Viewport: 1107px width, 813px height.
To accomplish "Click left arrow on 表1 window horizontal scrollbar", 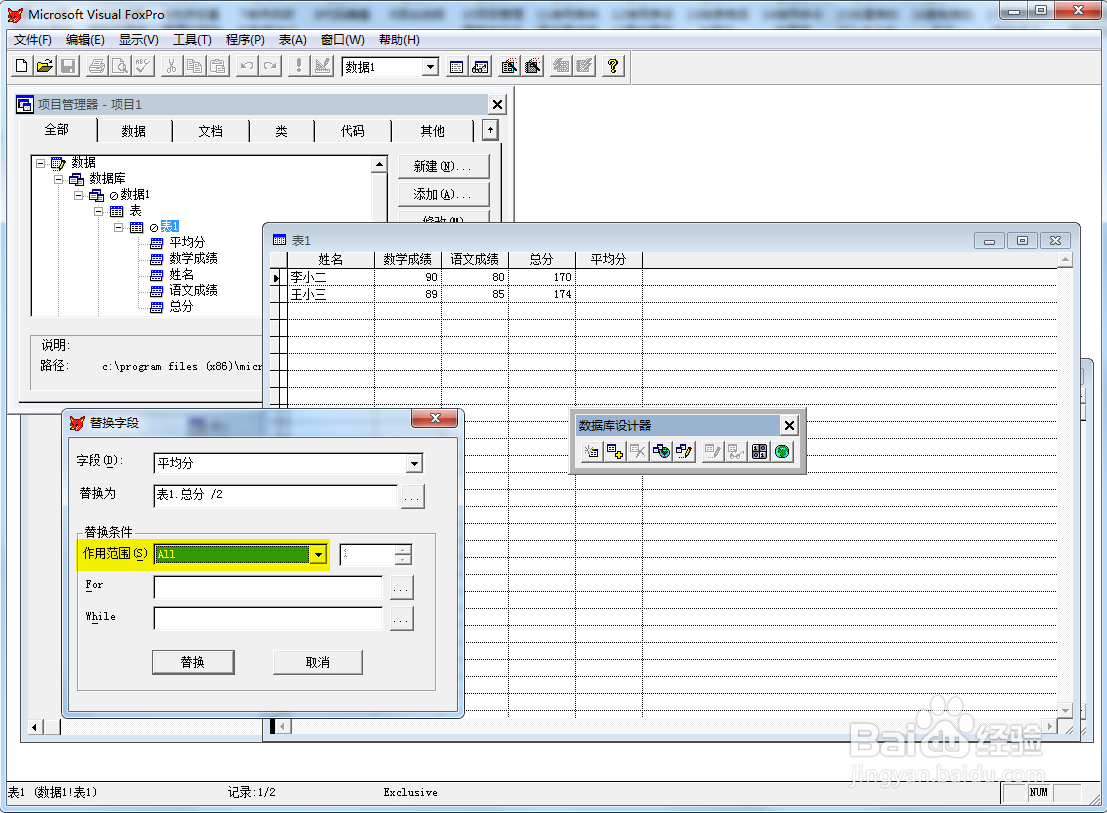I will [282, 726].
